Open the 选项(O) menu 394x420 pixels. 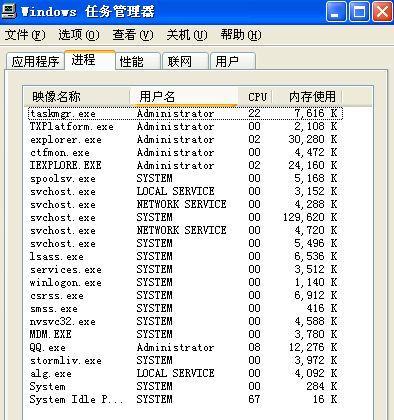tap(79, 35)
